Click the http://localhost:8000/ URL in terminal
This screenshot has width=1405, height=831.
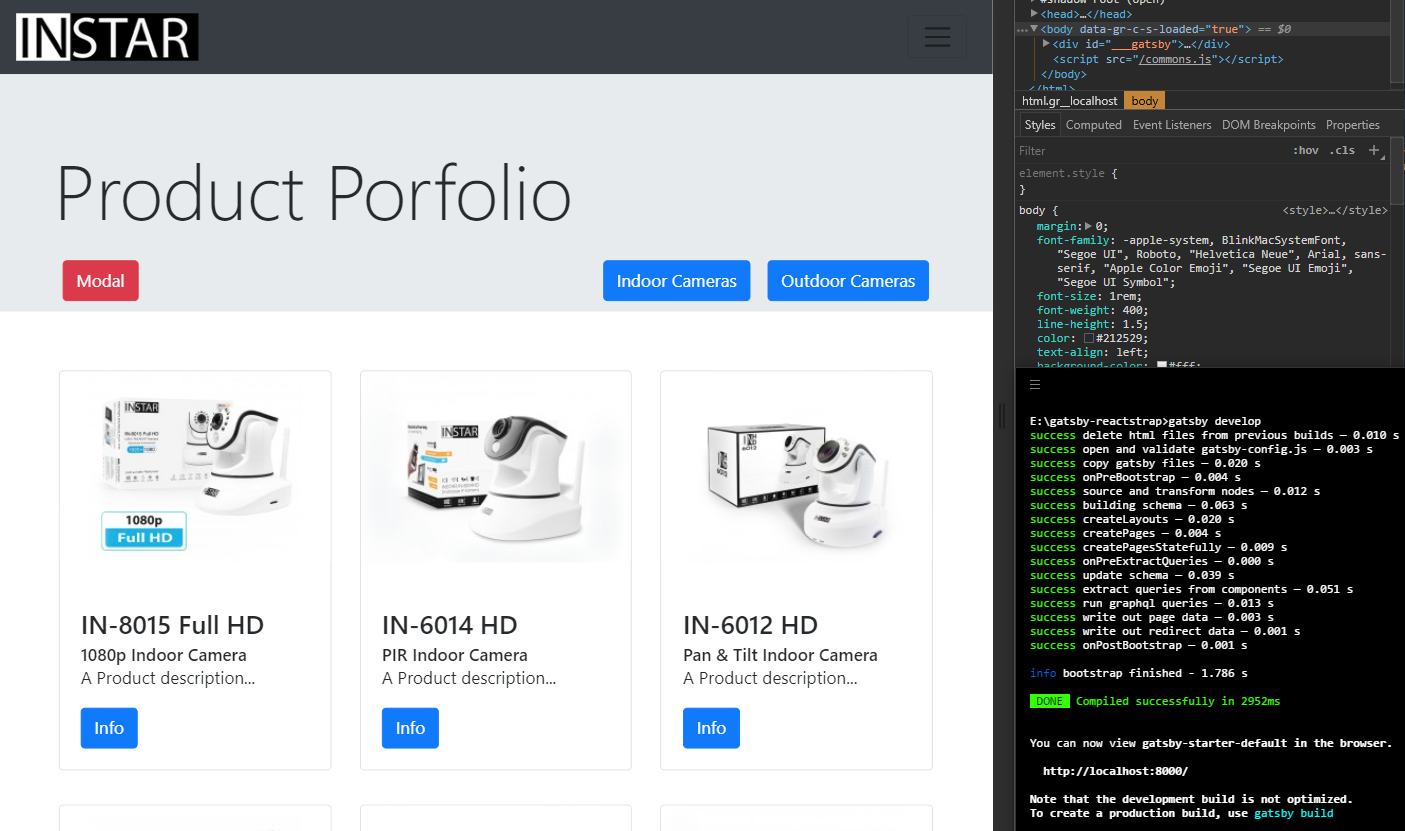[1115, 771]
